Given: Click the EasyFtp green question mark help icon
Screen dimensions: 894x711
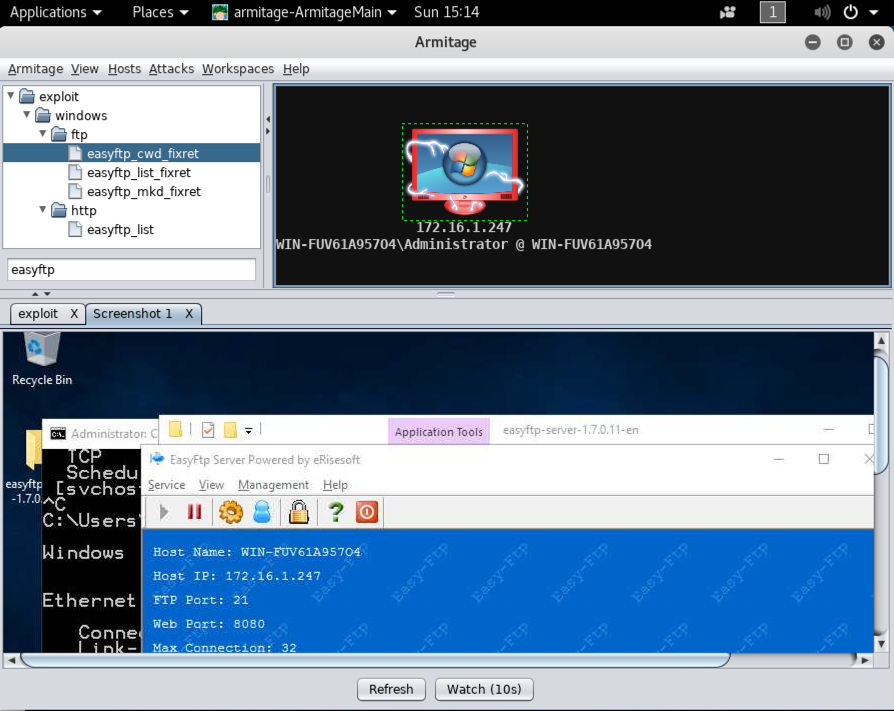Looking at the screenshot, I should pos(336,512).
